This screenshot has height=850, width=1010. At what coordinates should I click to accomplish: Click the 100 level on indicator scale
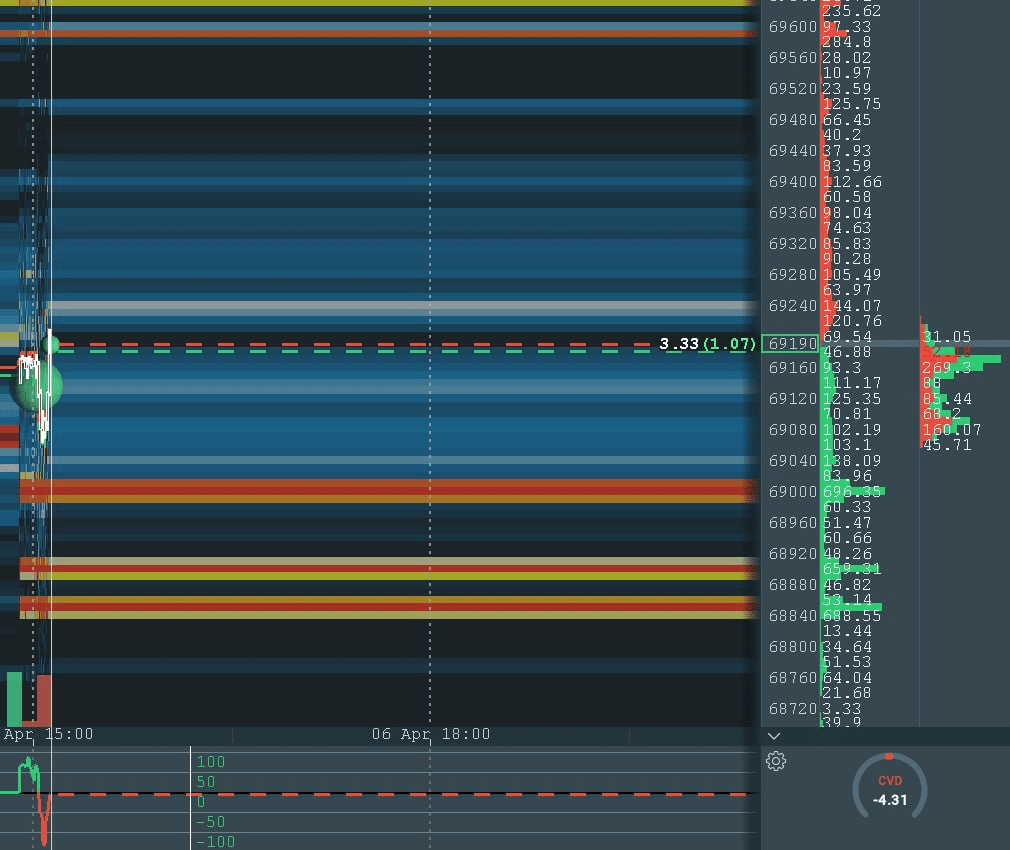[211, 762]
